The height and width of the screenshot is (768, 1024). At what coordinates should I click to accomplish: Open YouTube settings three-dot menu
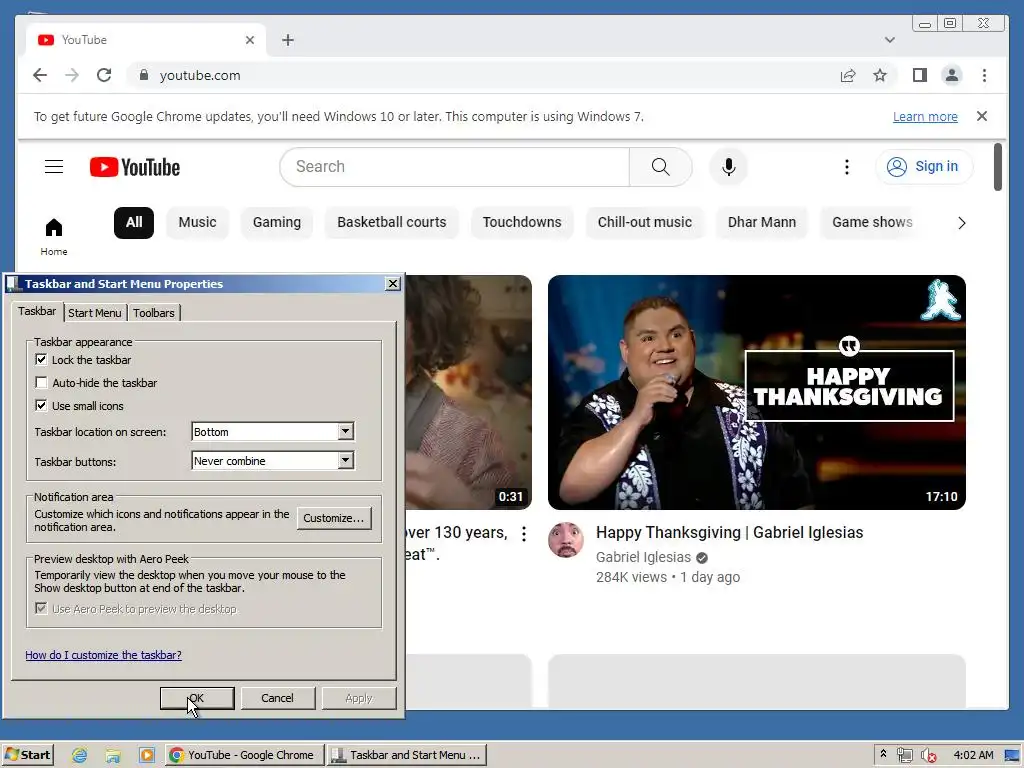click(846, 167)
